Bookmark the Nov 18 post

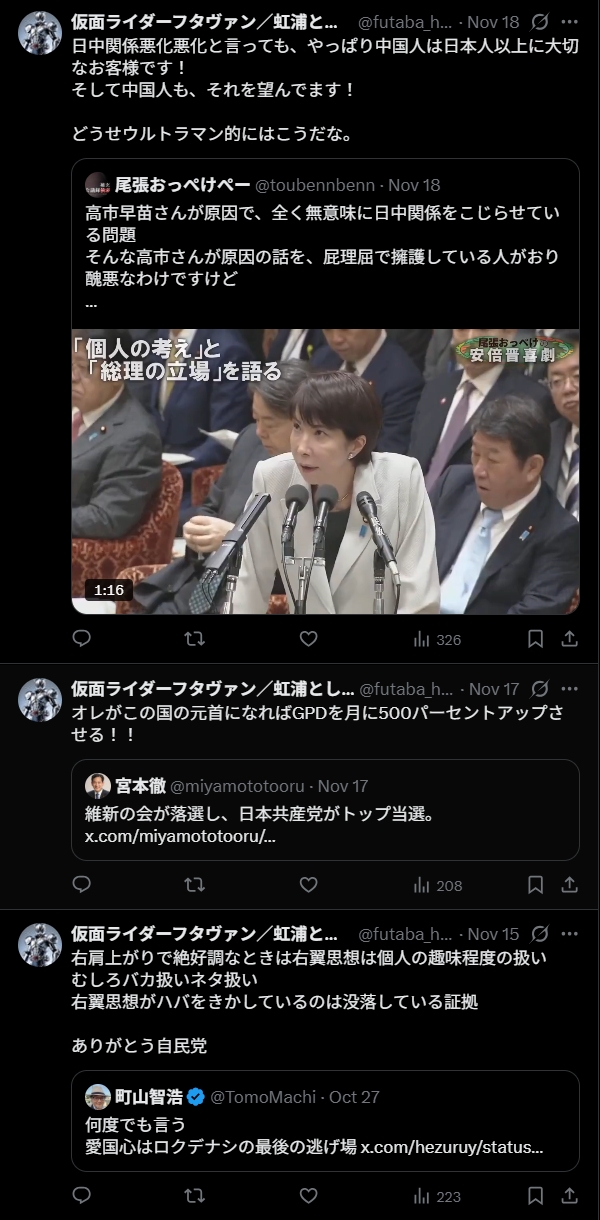click(536, 638)
